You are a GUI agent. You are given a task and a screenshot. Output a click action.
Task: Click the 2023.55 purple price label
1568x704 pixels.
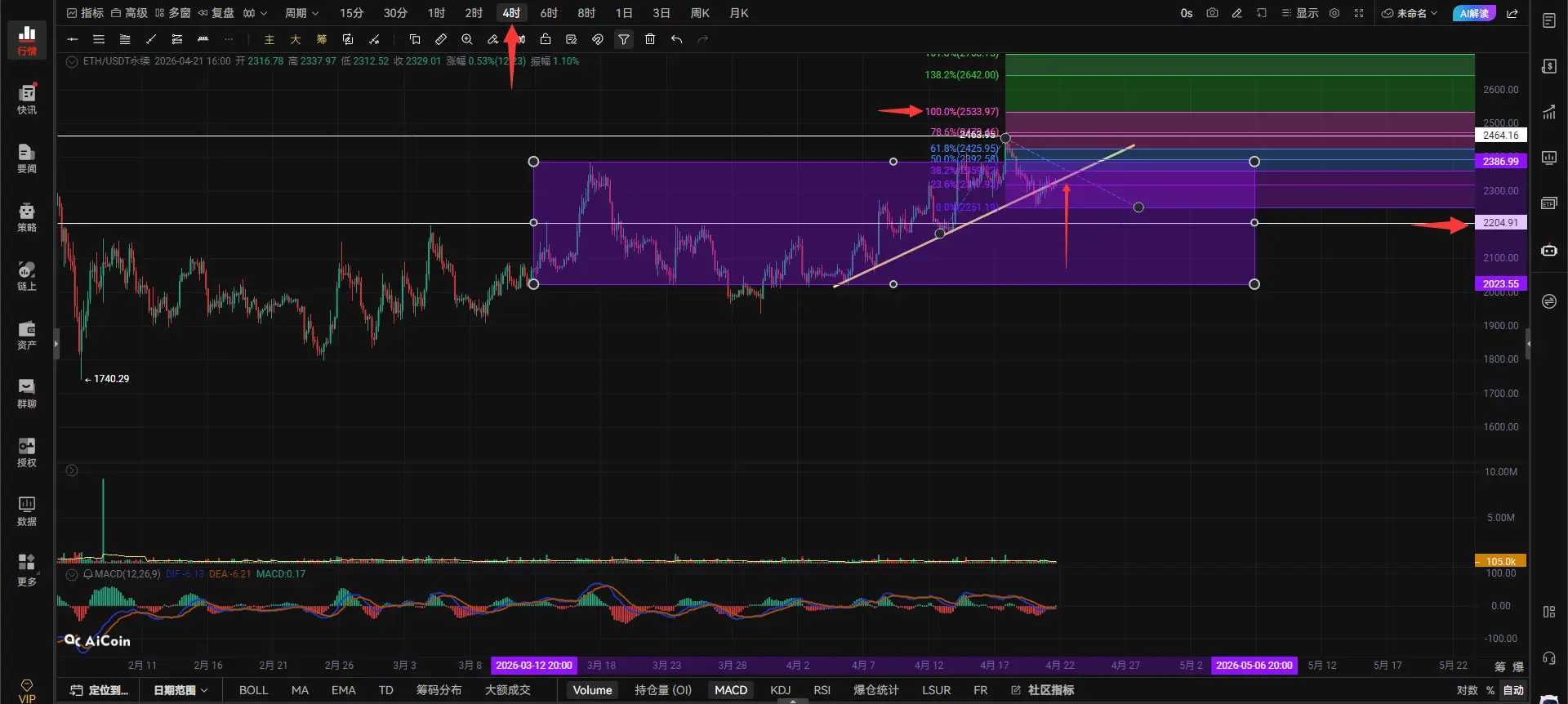tap(1501, 284)
